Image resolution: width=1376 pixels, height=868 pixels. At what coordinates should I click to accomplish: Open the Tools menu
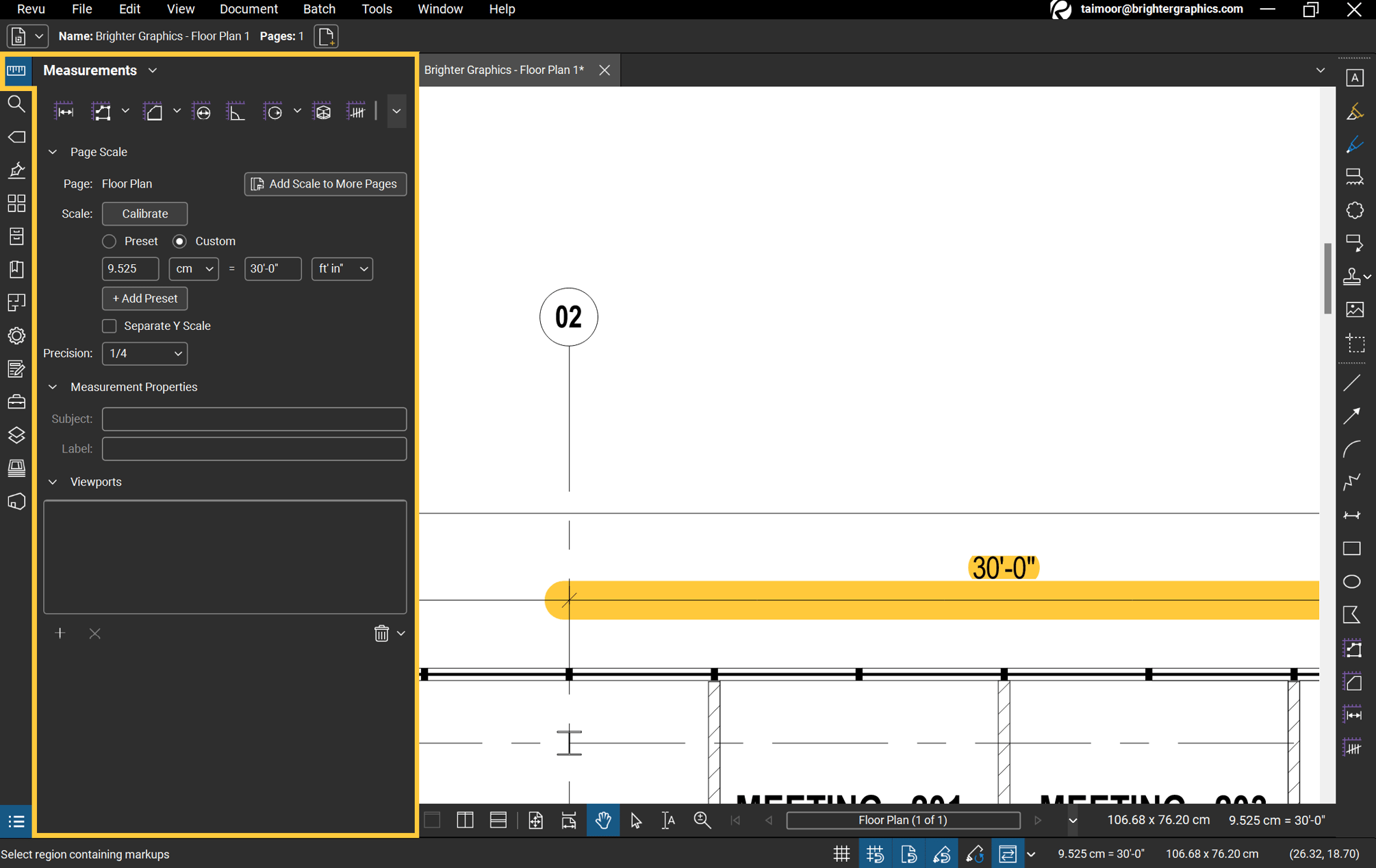pos(377,9)
